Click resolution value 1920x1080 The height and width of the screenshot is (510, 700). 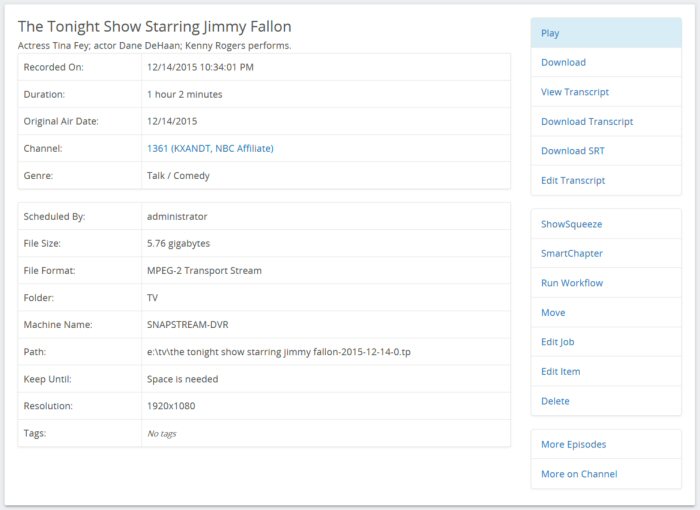pos(171,406)
